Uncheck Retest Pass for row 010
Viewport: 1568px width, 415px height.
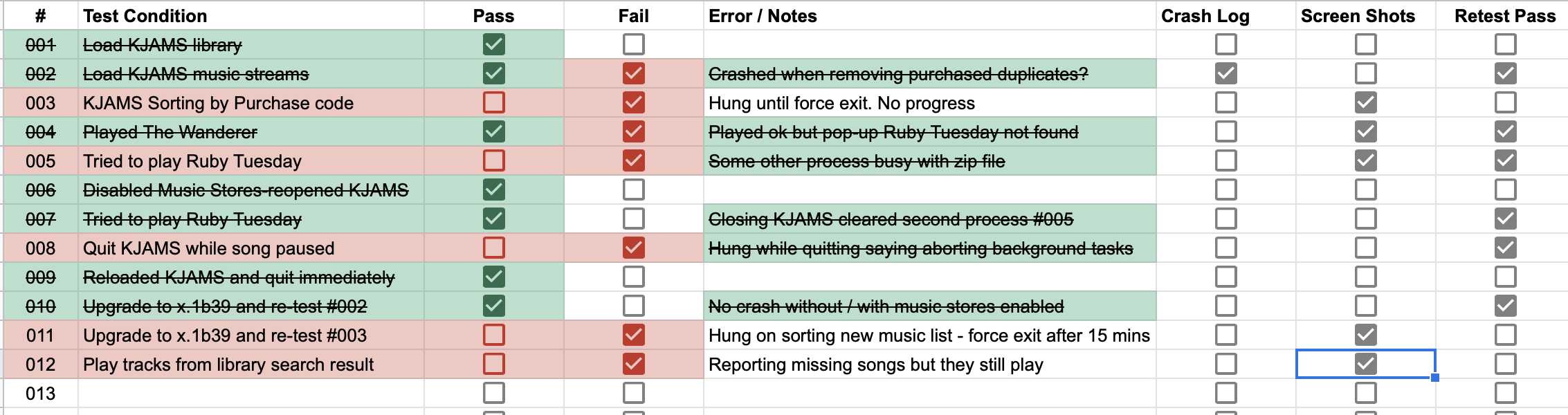tap(1505, 306)
